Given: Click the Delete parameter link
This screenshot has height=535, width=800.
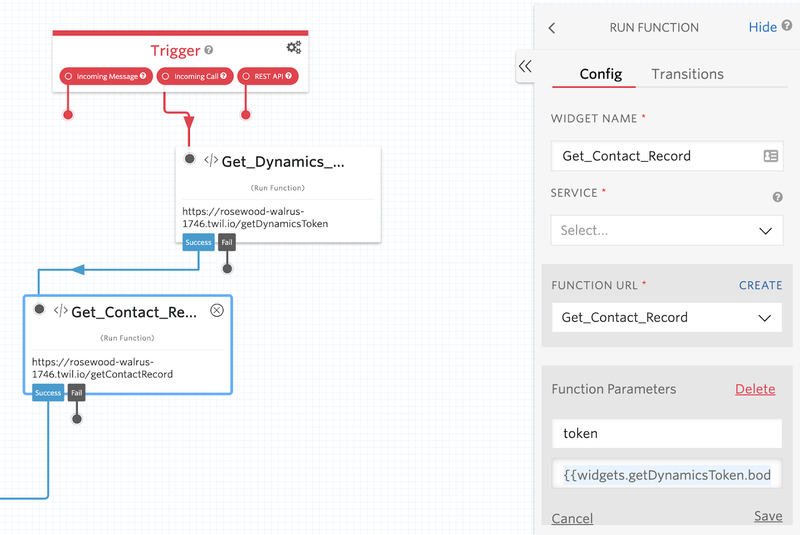Looking at the screenshot, I should [x=754, y=389].
